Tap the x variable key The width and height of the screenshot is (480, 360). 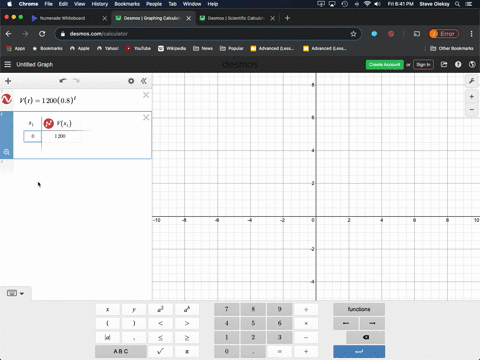click(x=108, y=309)
